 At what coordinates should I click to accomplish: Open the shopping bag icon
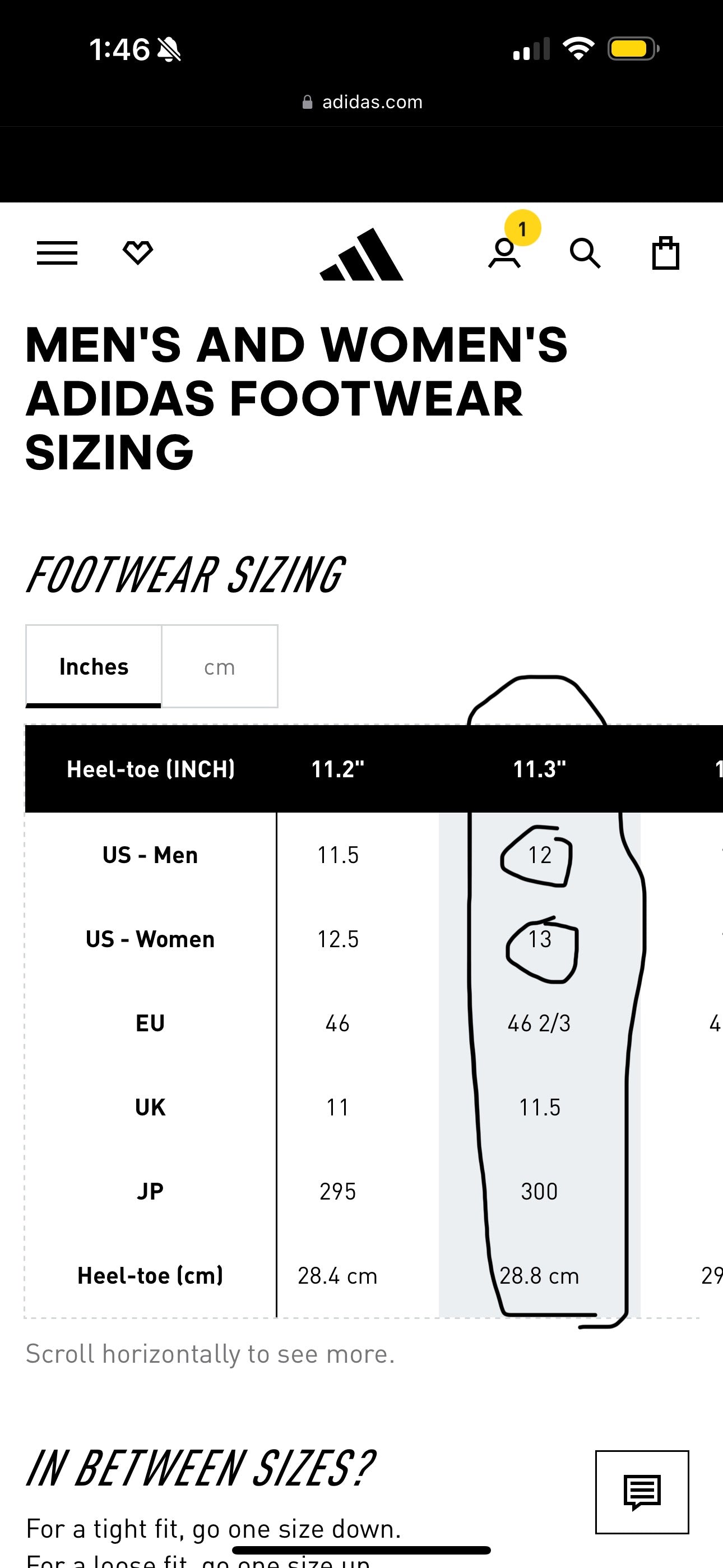665,253
